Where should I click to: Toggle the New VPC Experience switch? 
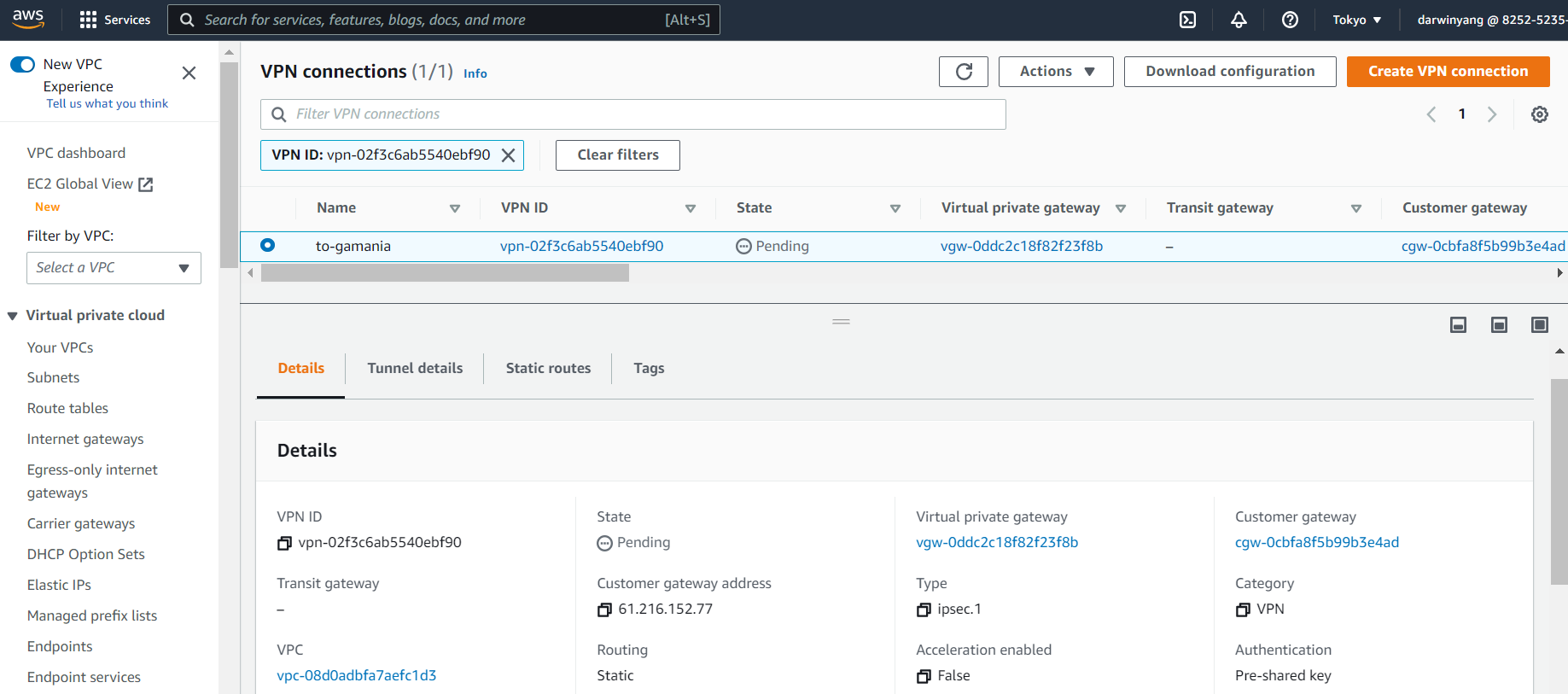pyautogui.click(x=23, y=65)
